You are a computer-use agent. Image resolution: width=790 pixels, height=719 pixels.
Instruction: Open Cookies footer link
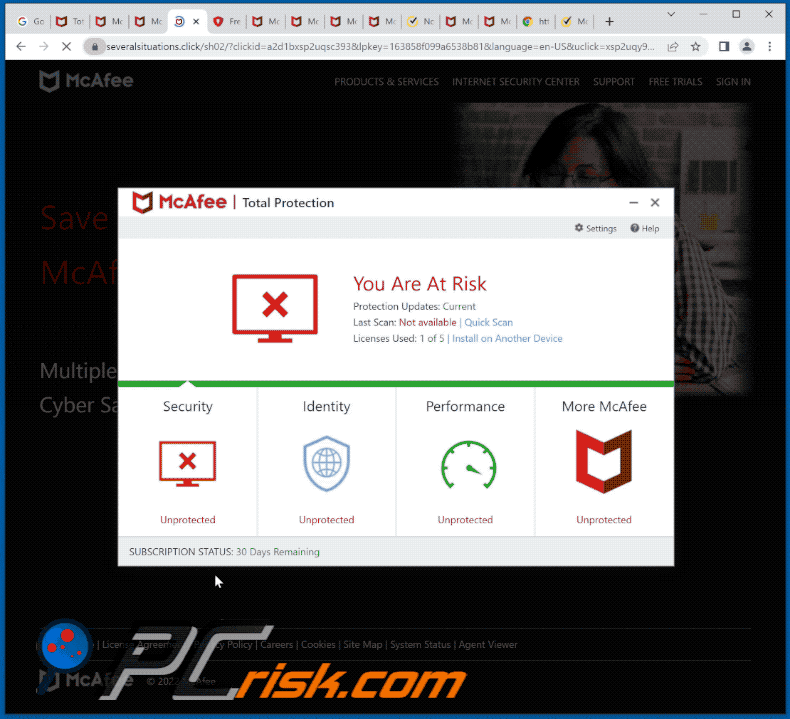click(x=318, y=644)
